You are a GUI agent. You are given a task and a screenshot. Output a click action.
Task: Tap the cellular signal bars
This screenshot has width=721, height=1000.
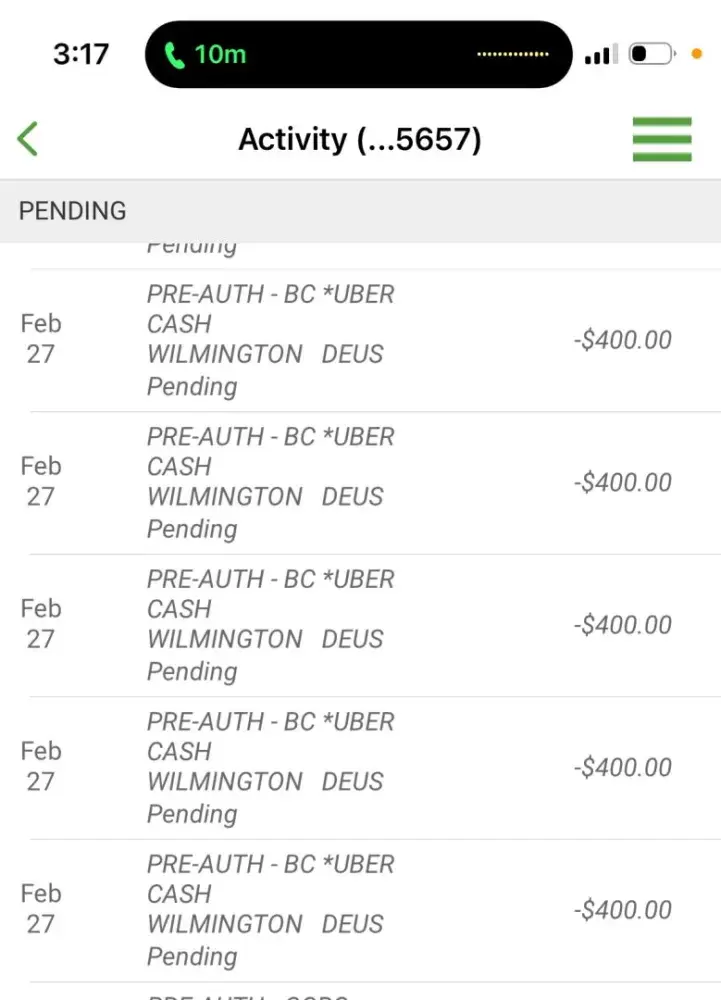[x=601, y=54]
